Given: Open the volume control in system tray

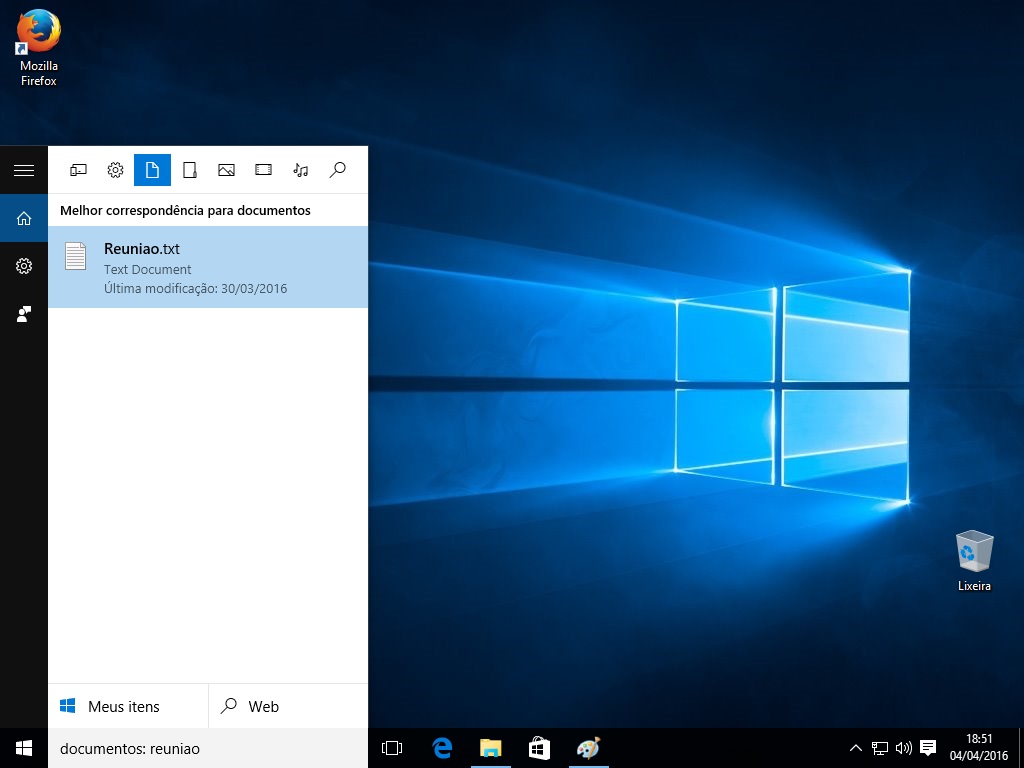Looking at the screenshot, I should [x=904, y=748].
